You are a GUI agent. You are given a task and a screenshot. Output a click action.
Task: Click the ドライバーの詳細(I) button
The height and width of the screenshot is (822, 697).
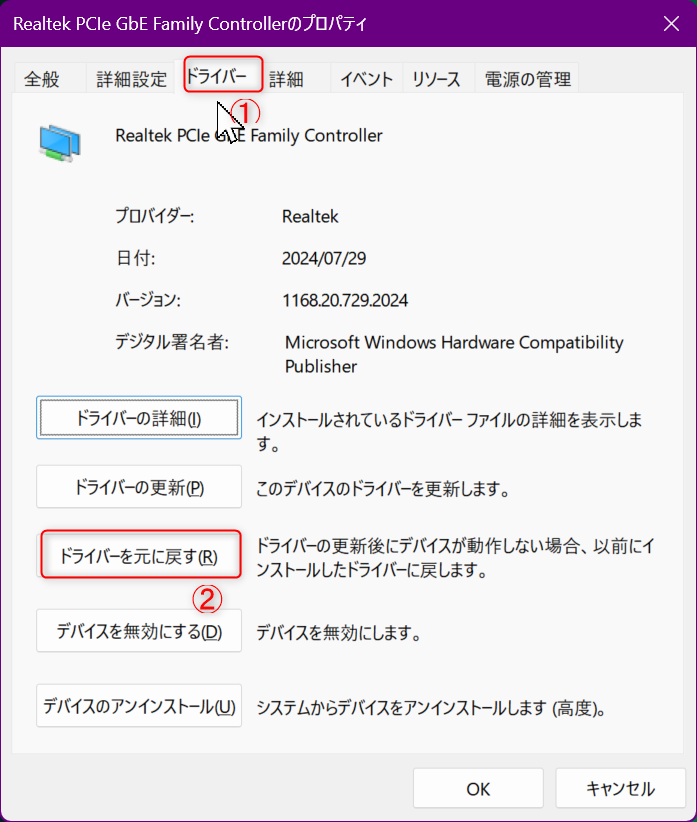[x=139, y=418]
